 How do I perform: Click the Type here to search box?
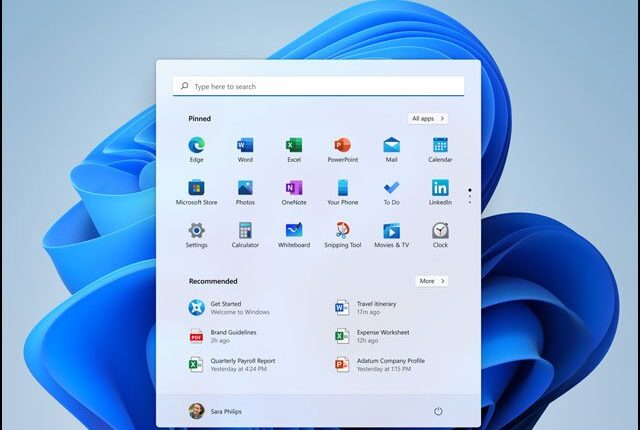click(x=318, y=87)
